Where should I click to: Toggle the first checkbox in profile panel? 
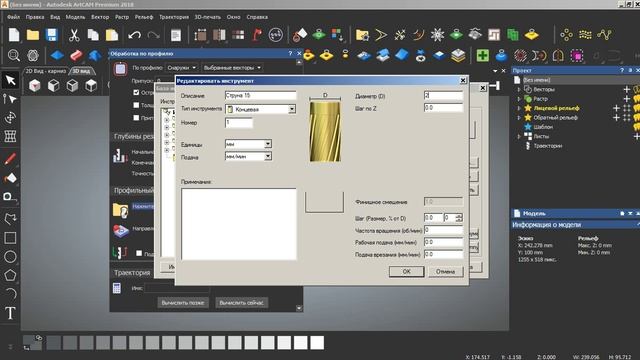tap(136, 92)
